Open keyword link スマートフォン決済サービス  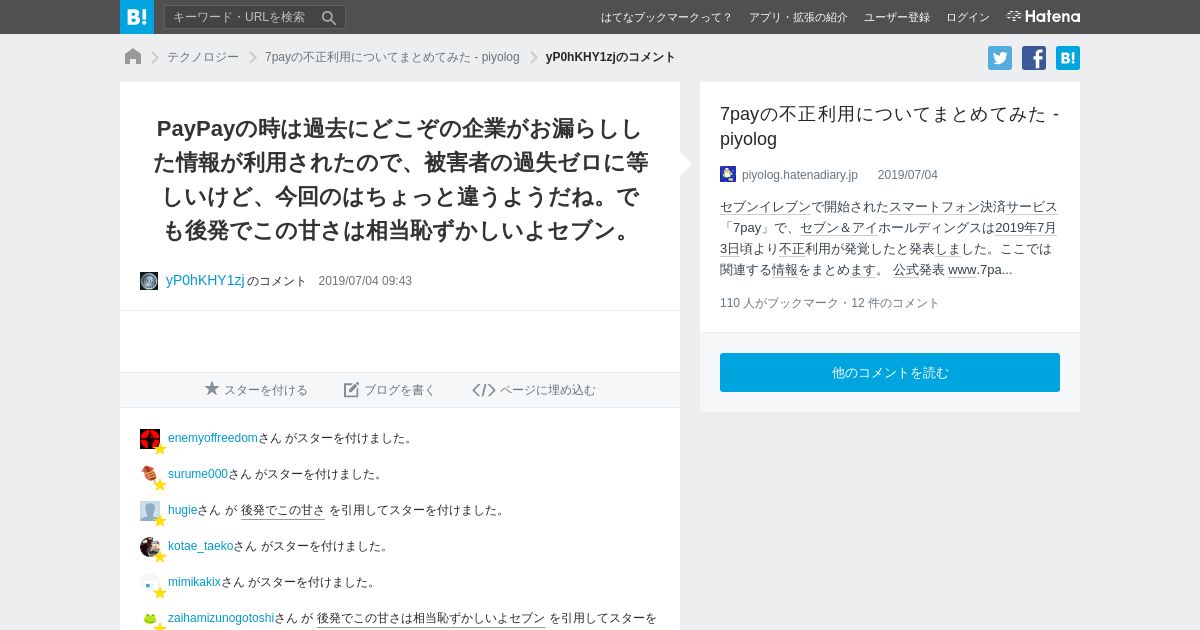point(973,207)
